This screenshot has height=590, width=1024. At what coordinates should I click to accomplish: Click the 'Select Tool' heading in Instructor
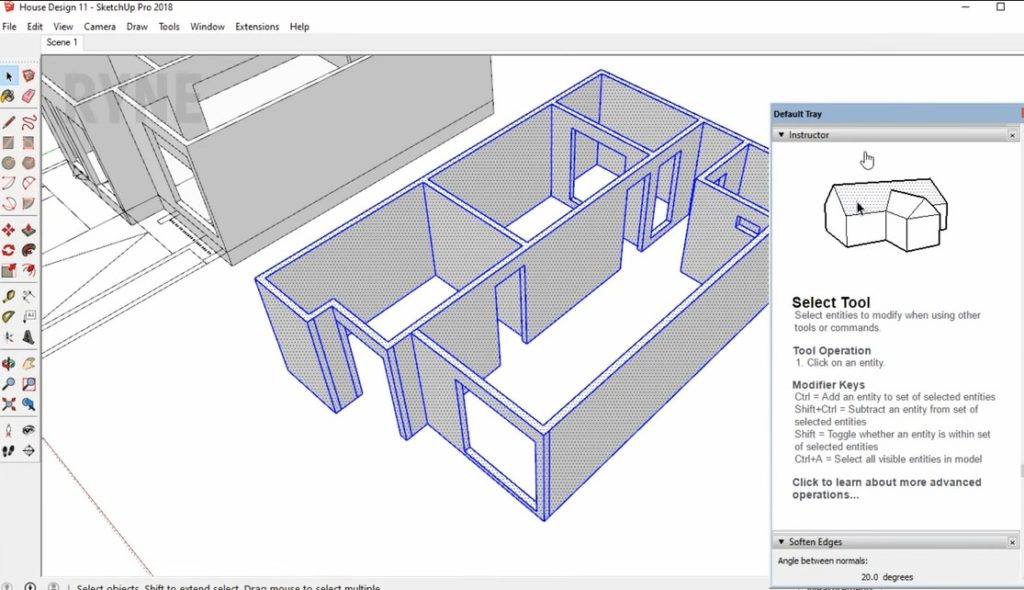[x=831, y=303]
